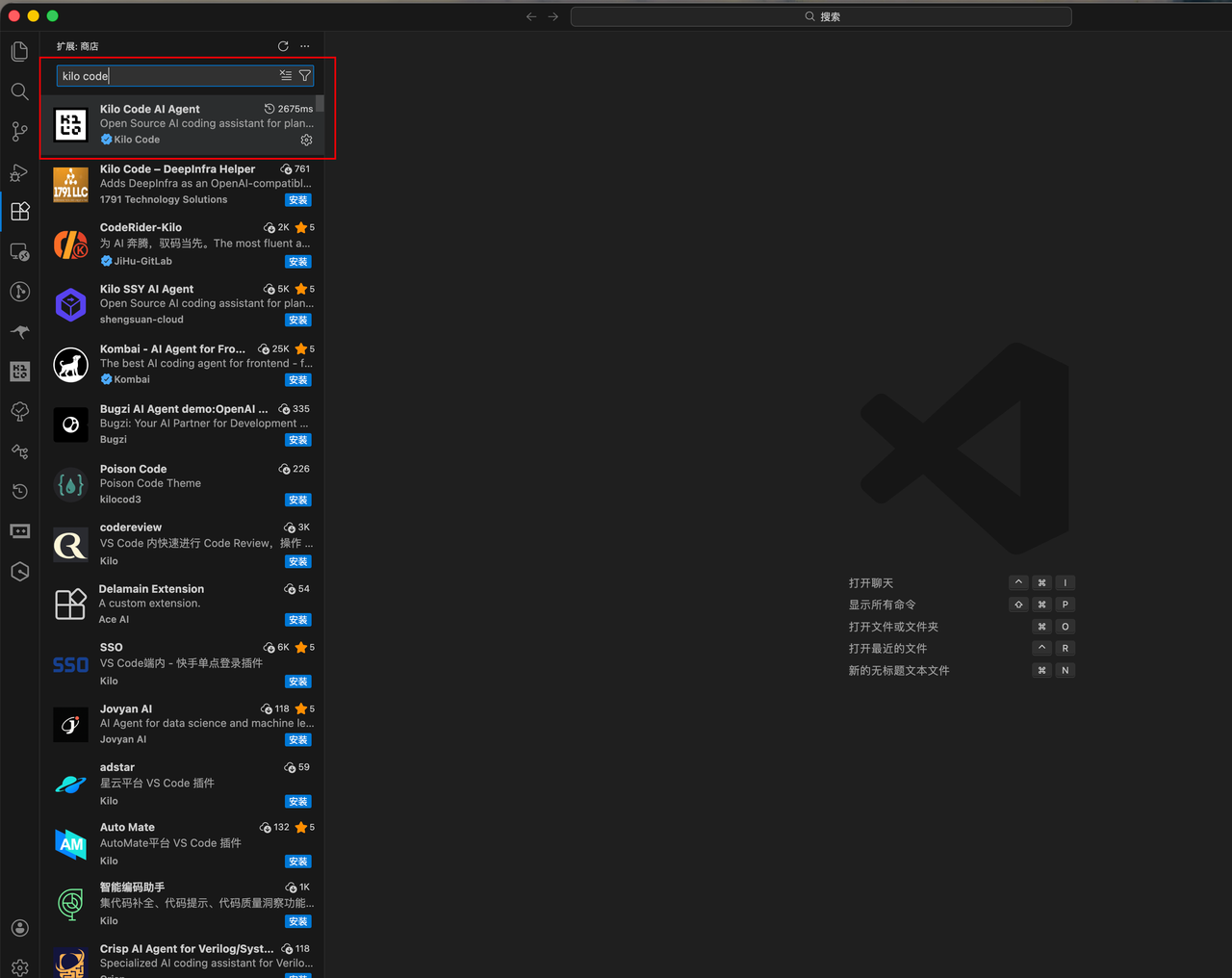1232x978 pixels.
Task: Open the Manage gear in activity bar
Action: point(19,967)
